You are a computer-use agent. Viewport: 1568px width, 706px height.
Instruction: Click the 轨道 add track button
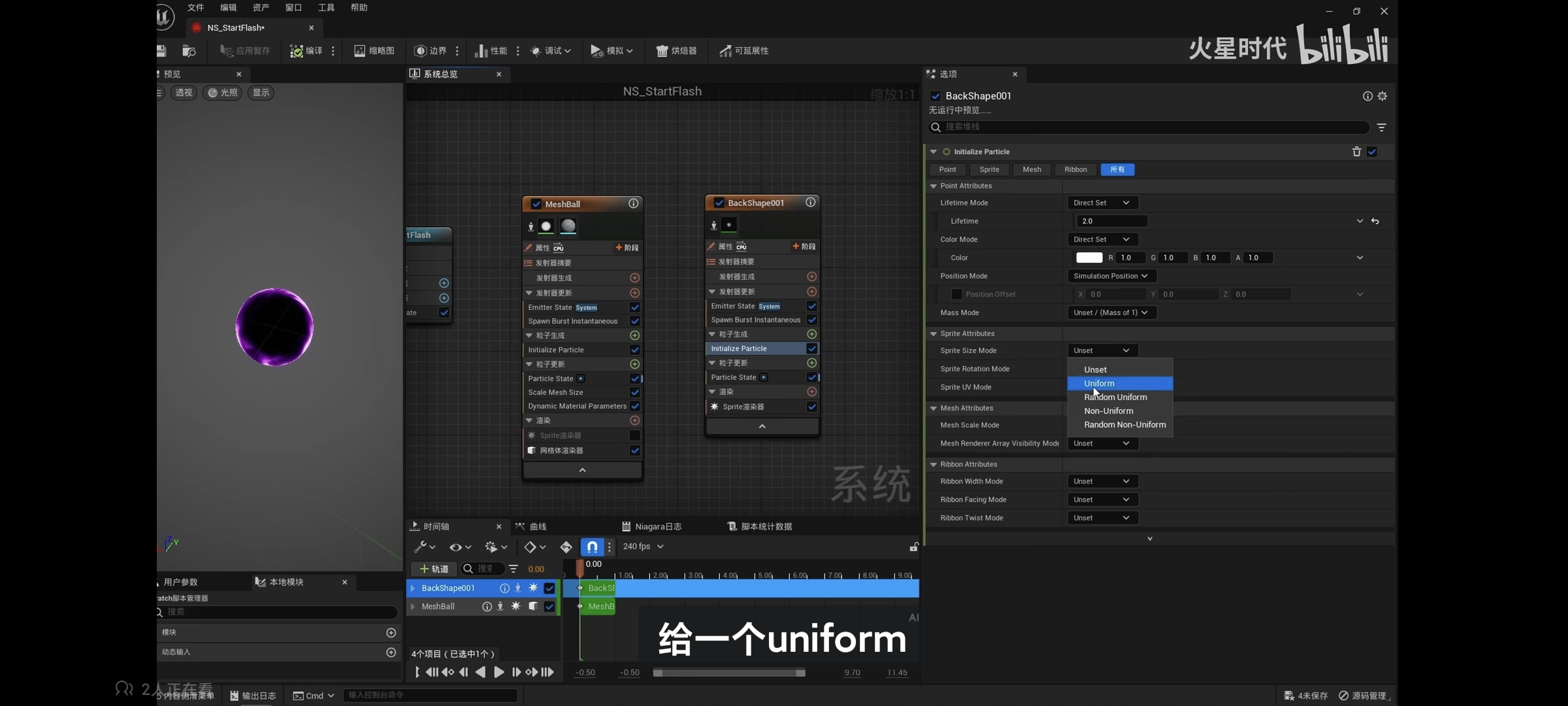pyautogui.click(x=434, y=569)
